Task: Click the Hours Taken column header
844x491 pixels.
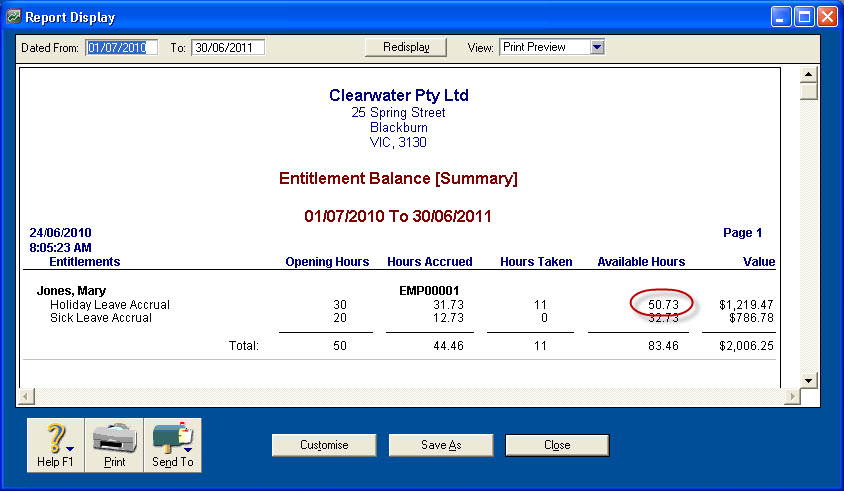Action: [x=536, y=262]
